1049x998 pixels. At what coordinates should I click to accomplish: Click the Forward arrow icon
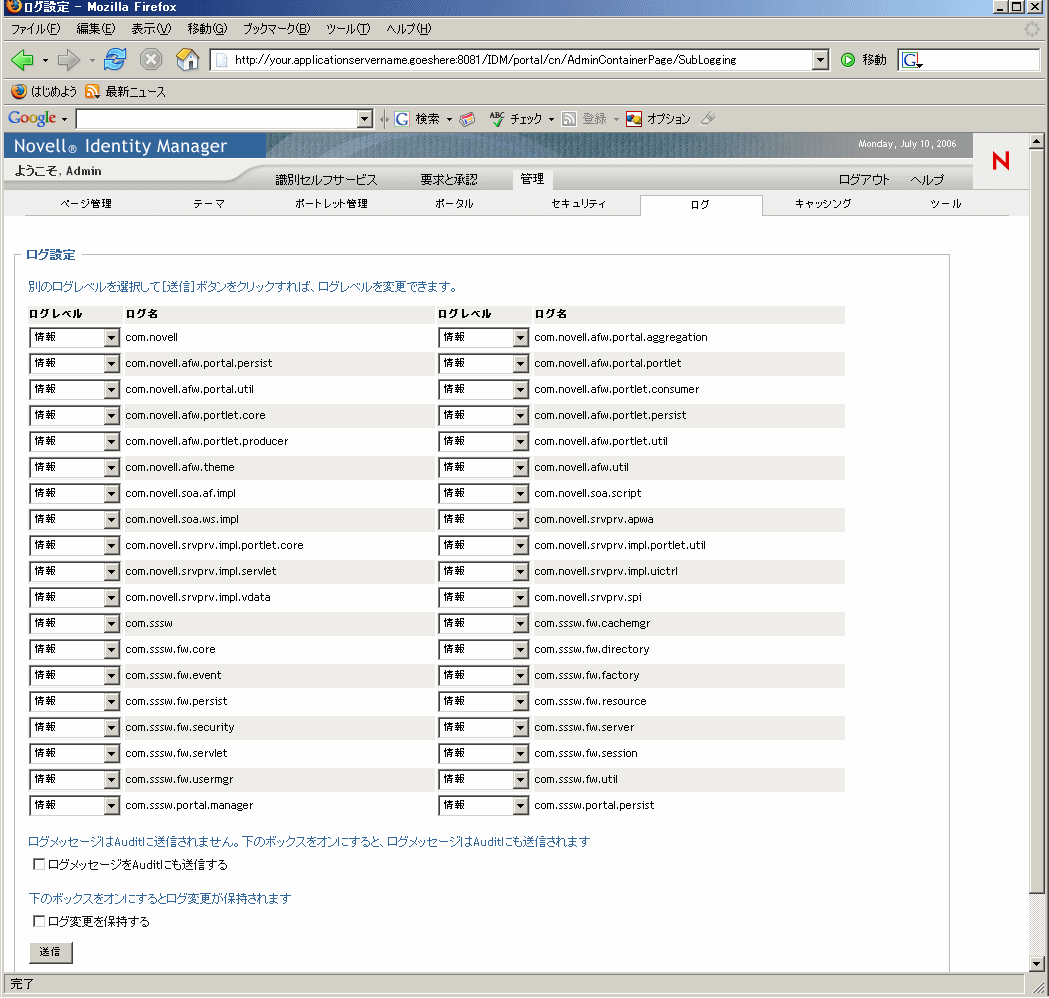[68, 60]
